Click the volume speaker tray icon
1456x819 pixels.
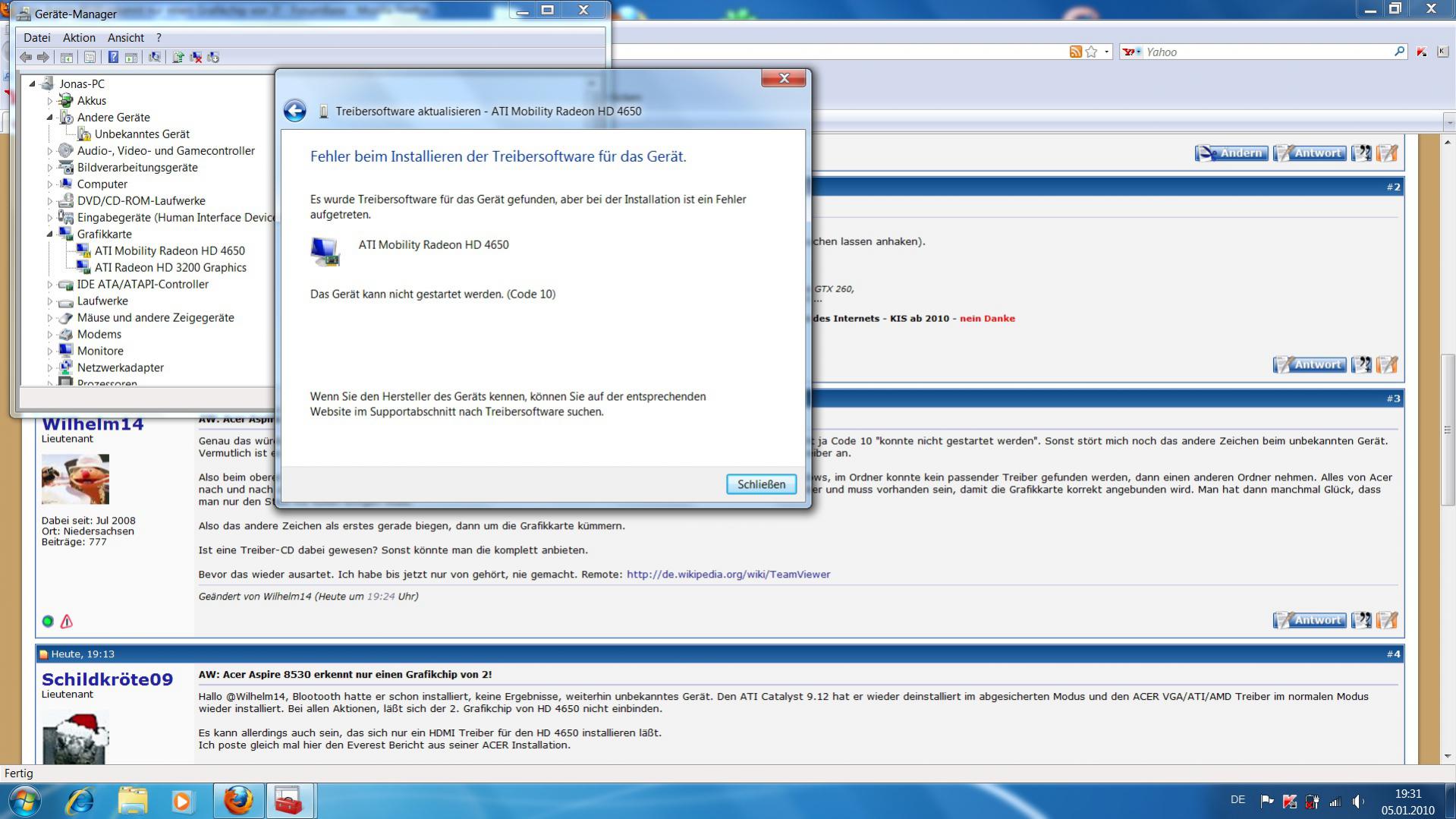1358,802
